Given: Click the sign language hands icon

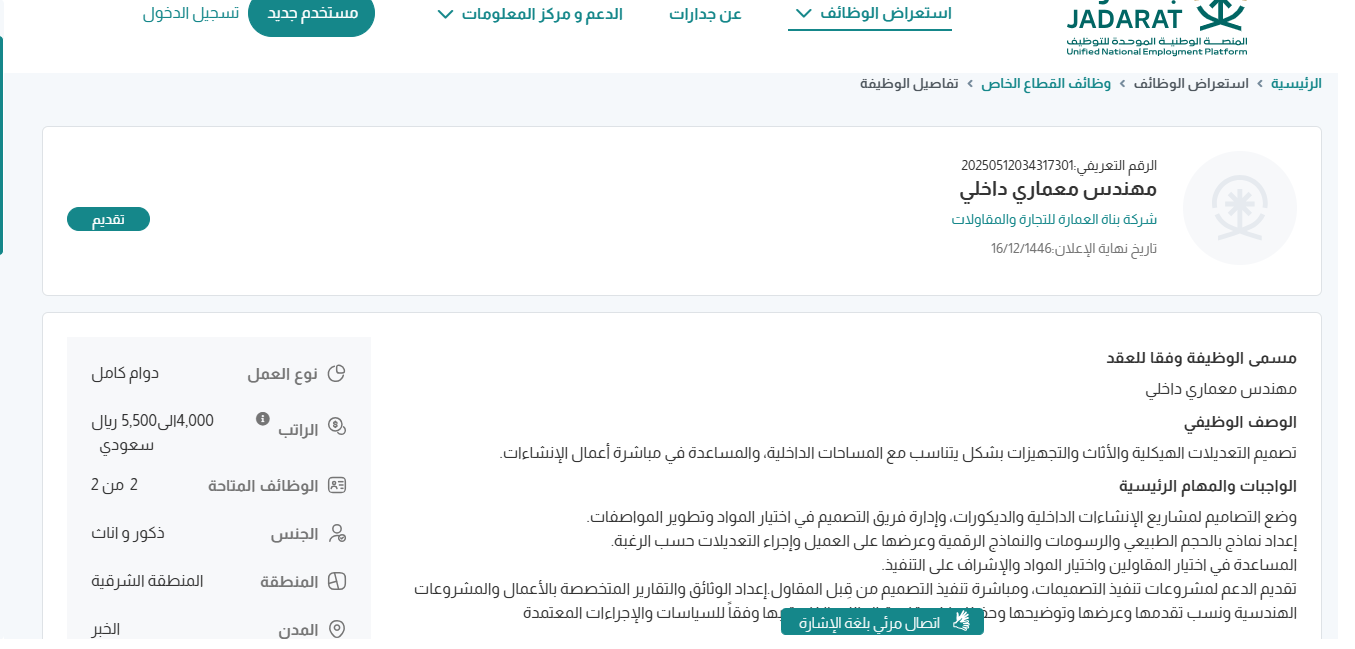Looking at the screenshot, I should tap(961, 622).
